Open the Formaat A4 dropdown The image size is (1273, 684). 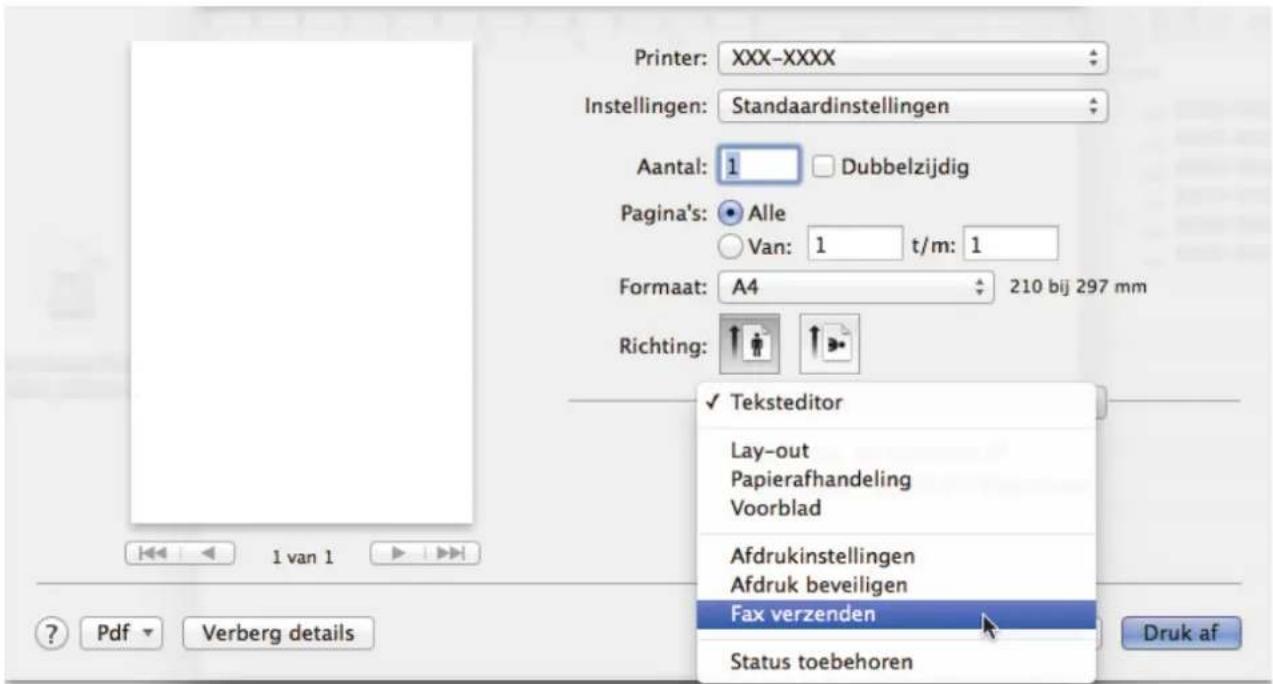tap(854, 285)
